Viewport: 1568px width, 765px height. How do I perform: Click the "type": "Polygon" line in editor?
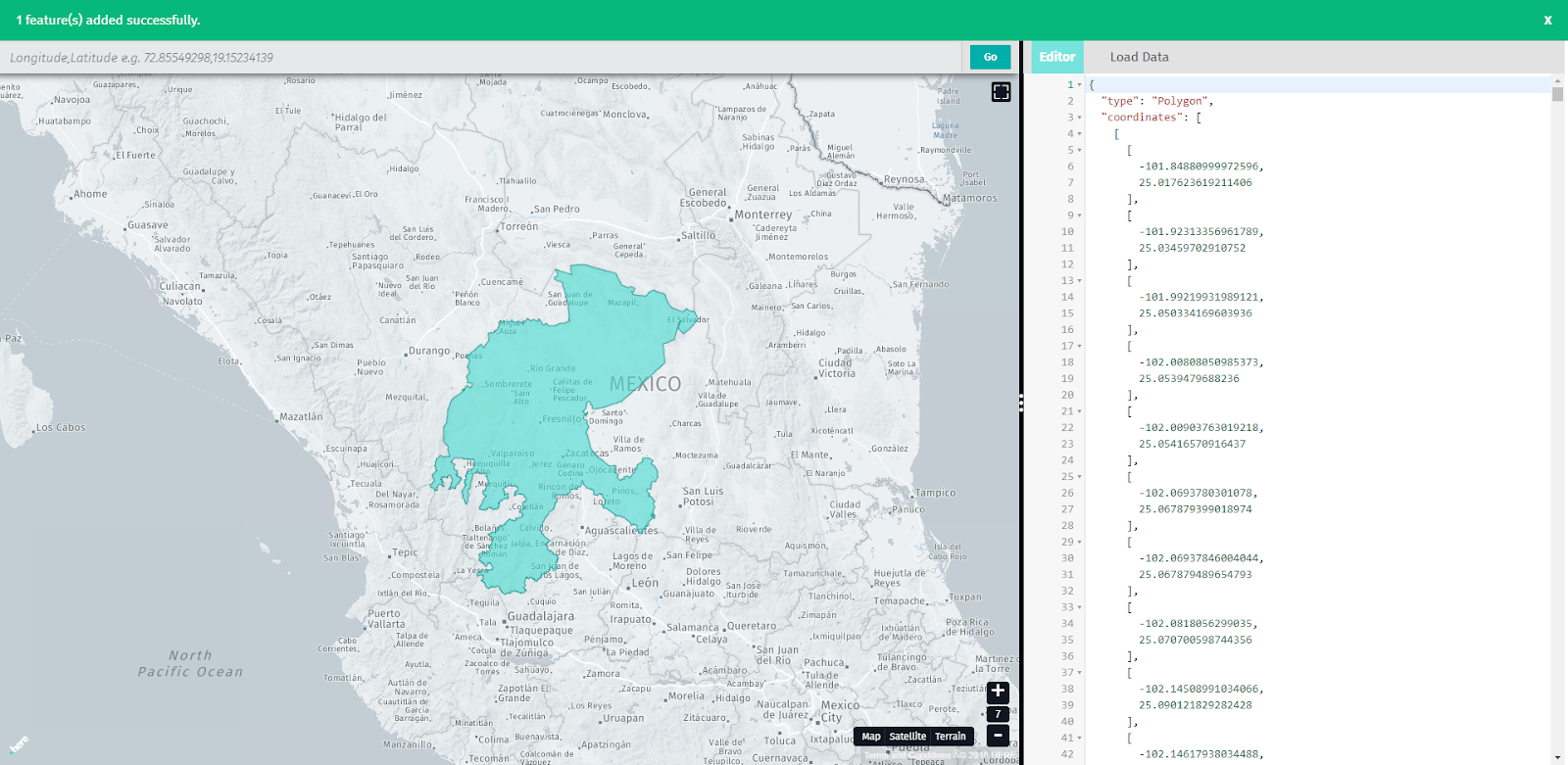click(x=1157, y=101)
